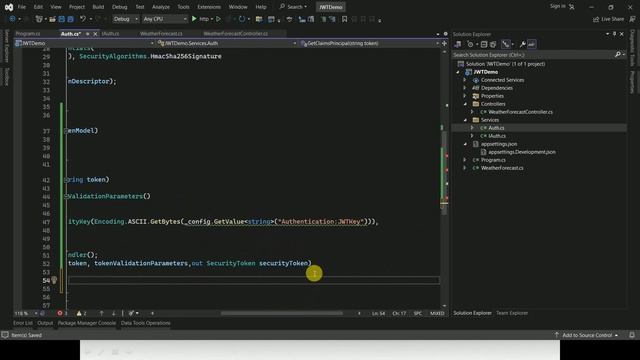Open the Build menu
Screen dimensions: 640x360
click(x=98, y=7)
